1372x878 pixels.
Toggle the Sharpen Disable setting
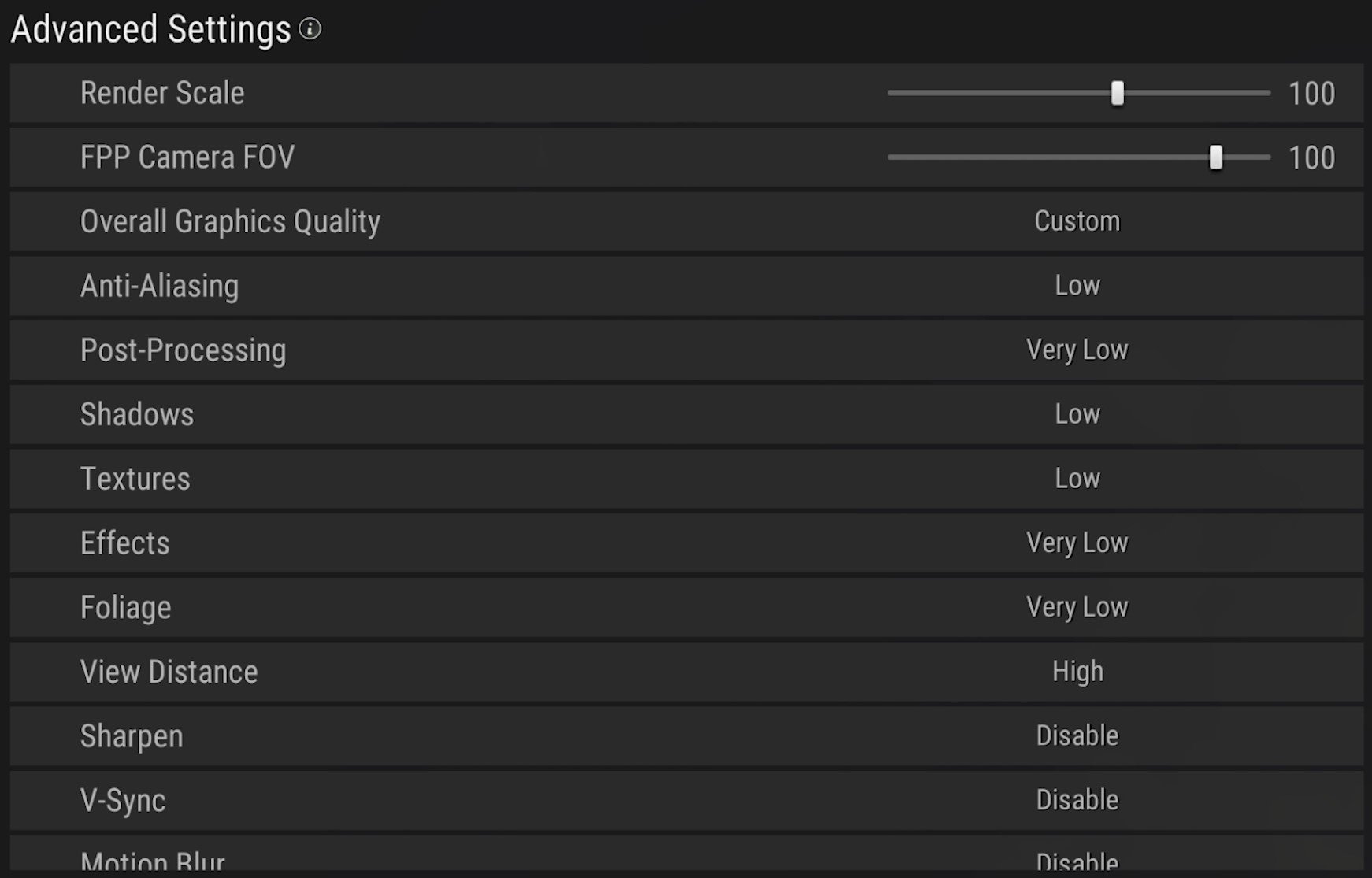point(1077,735)
